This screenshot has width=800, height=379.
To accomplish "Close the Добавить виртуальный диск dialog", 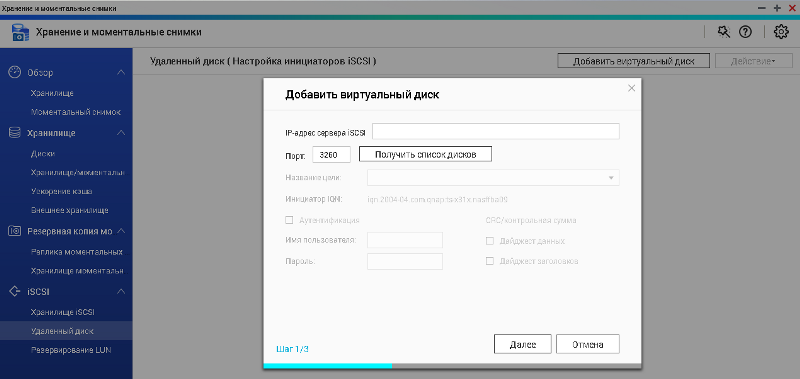I will (x=631, y=88).
